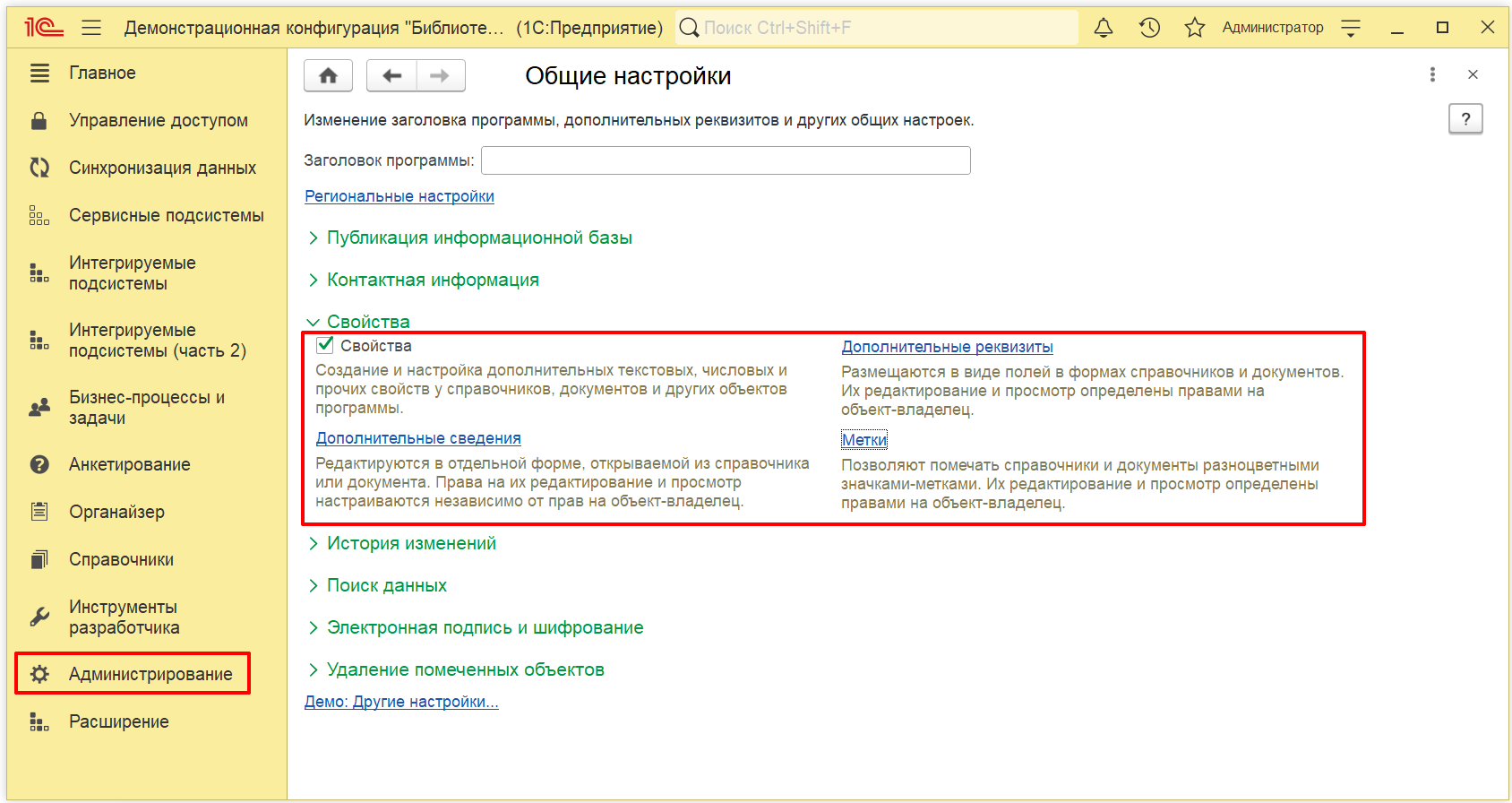
Task: Open notifications bell
Action: [x=1104, y=28]
